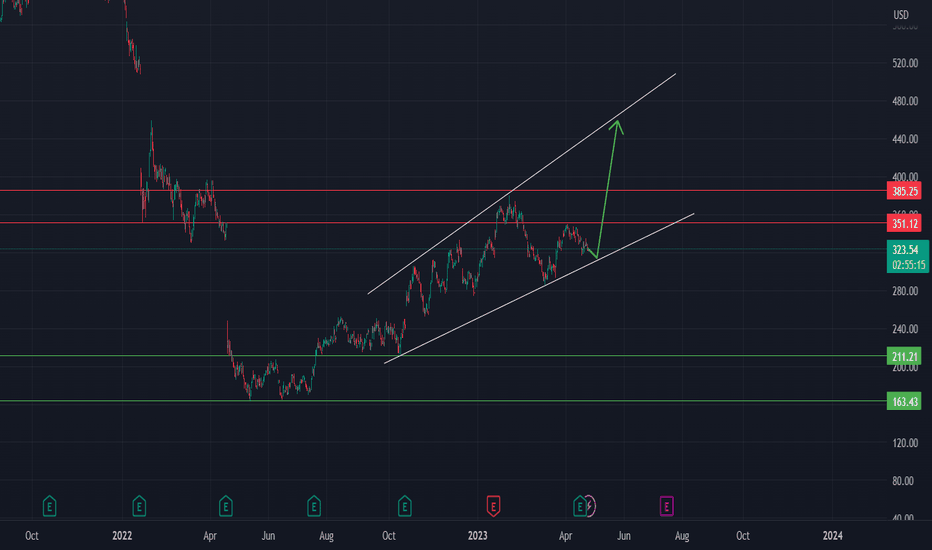Screen dimensions: 932x550
Task: Click the 2024 year label on time axis
Action: [x=832, y=536]
